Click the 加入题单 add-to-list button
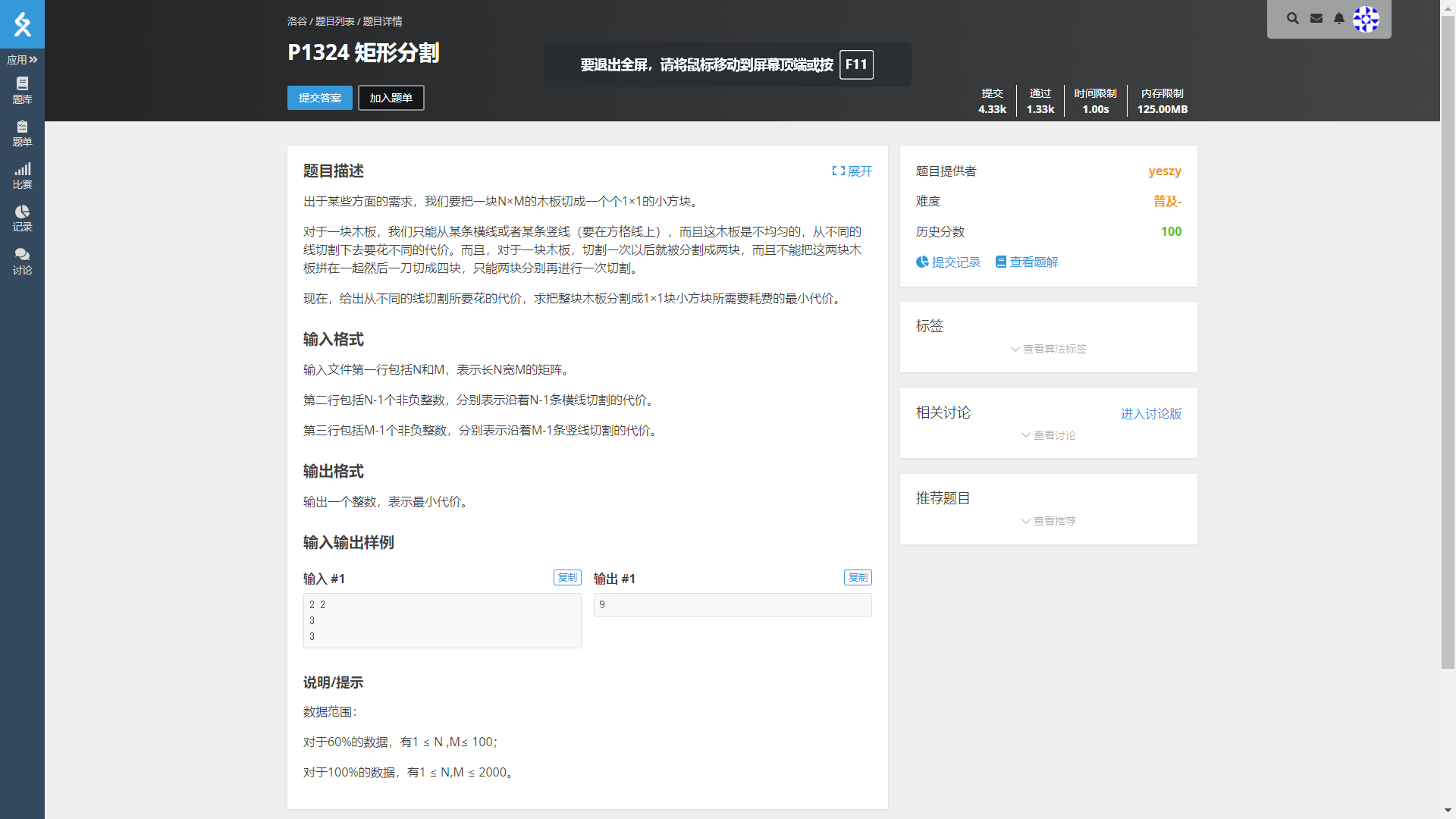This screenshot has width=1456, height=819. click(x=390, y=98)
